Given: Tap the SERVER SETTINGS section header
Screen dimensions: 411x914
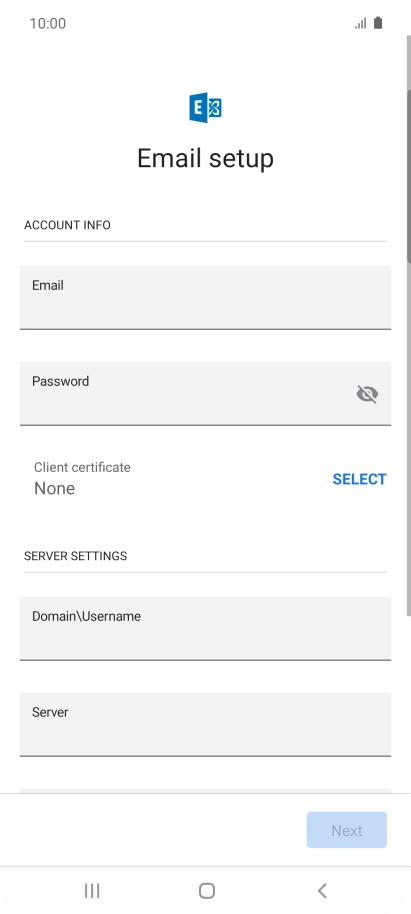Looking at the screenshot, I should (x=75, y=556).
